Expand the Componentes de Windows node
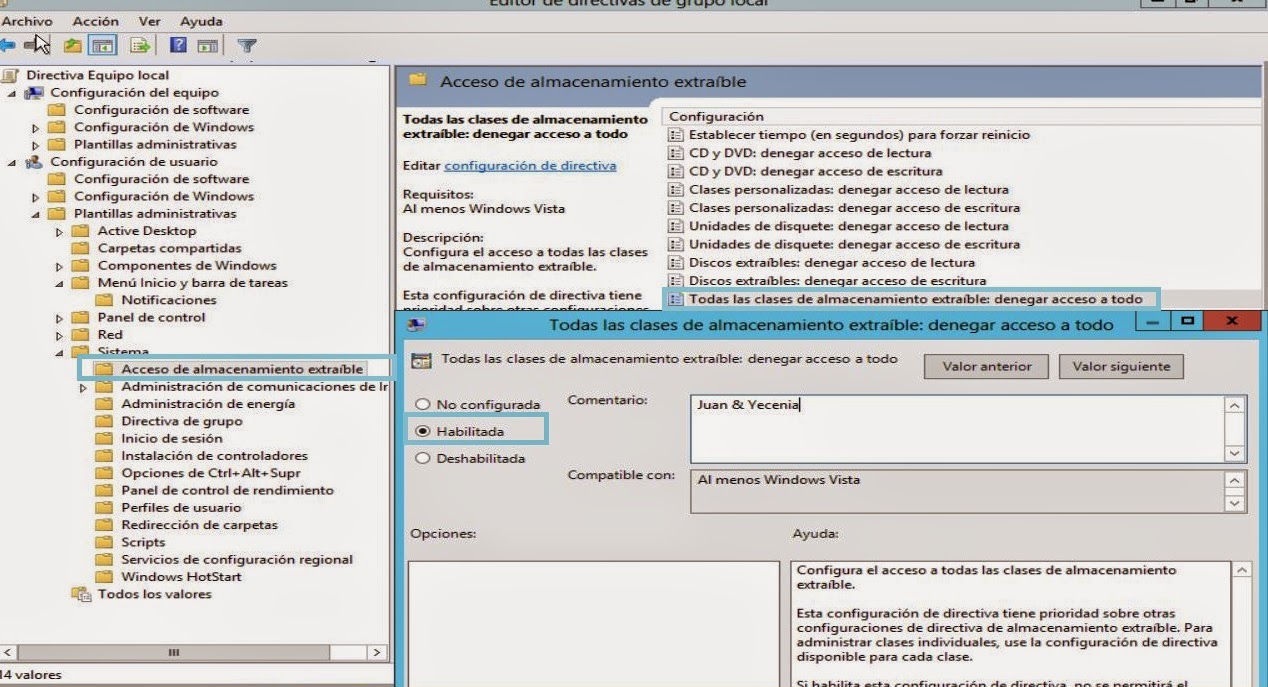The height and width of the screenshot is (687, 1268). pos(60,266)
